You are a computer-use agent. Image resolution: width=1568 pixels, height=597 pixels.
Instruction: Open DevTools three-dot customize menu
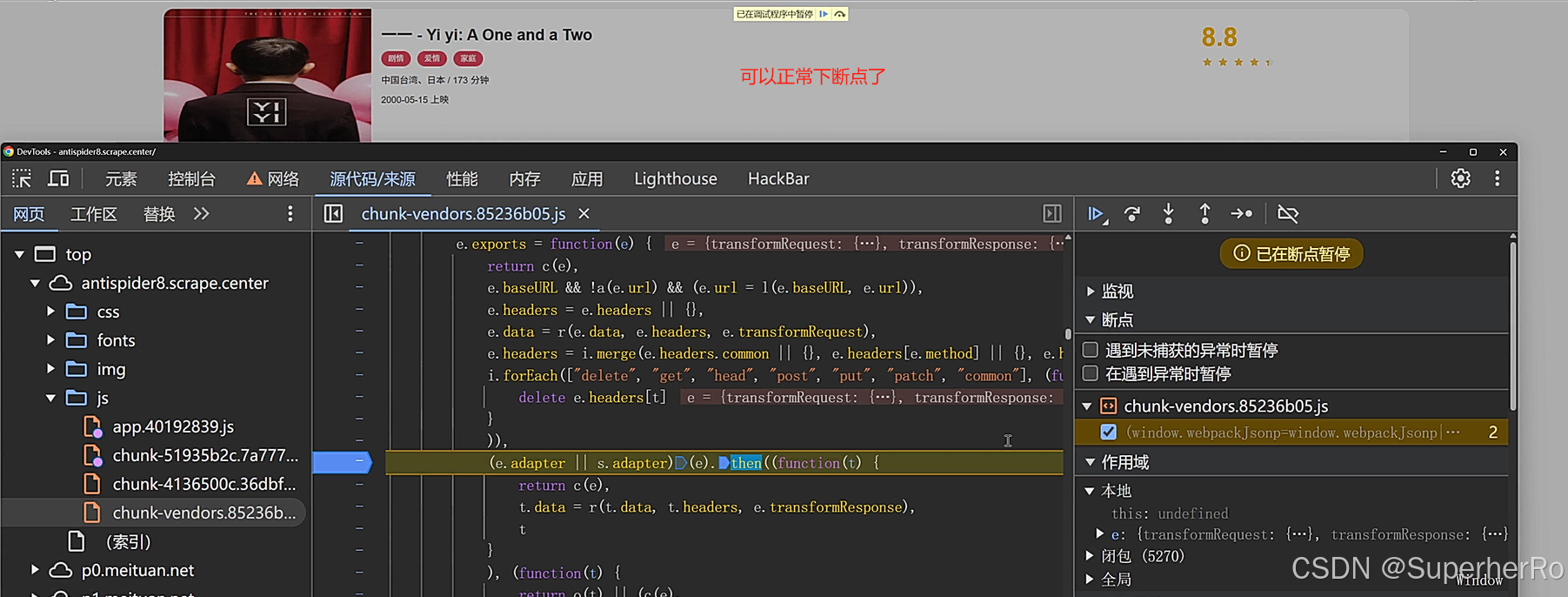[1497, 178]
